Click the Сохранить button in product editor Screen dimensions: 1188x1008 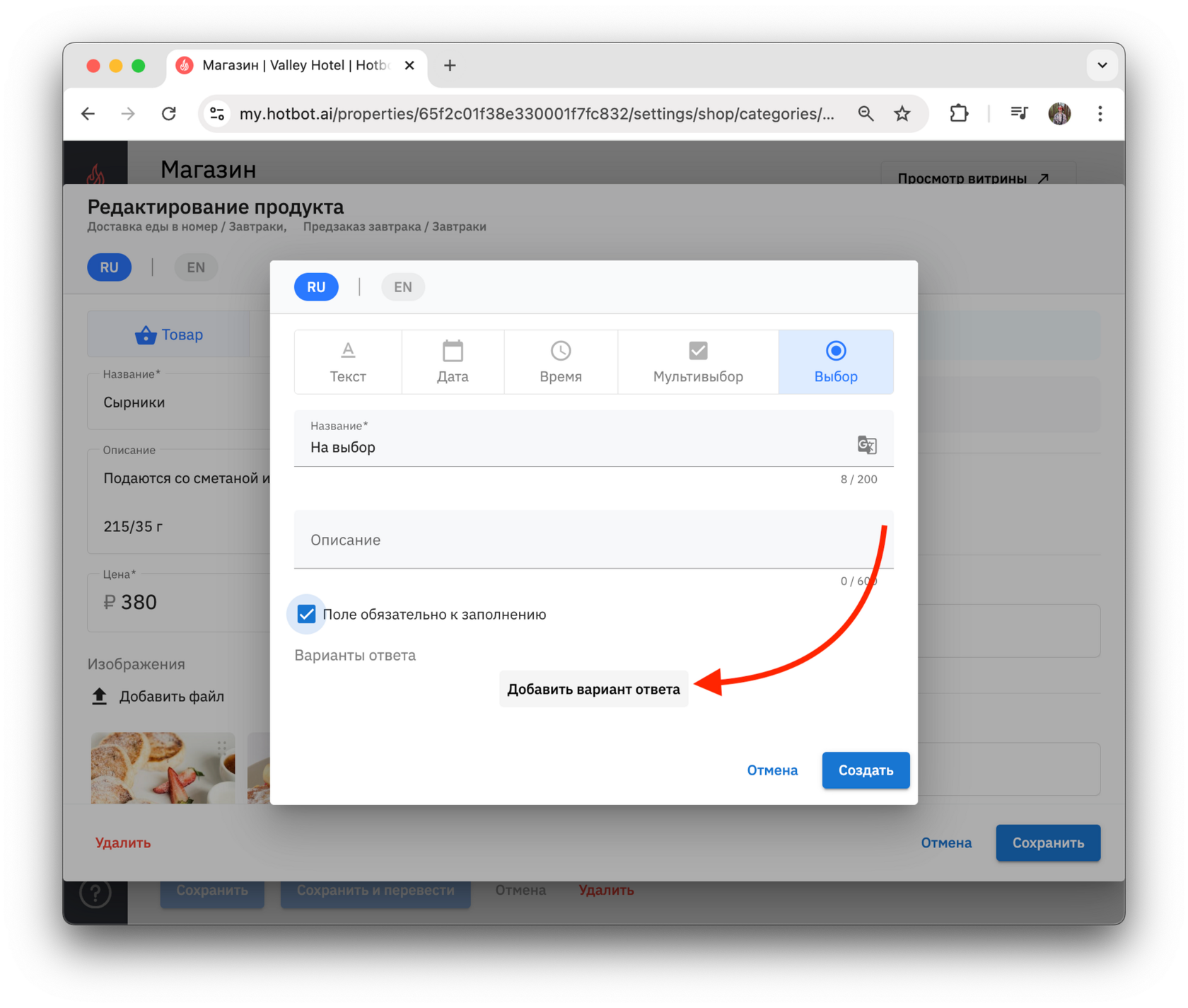[1048, 842]
